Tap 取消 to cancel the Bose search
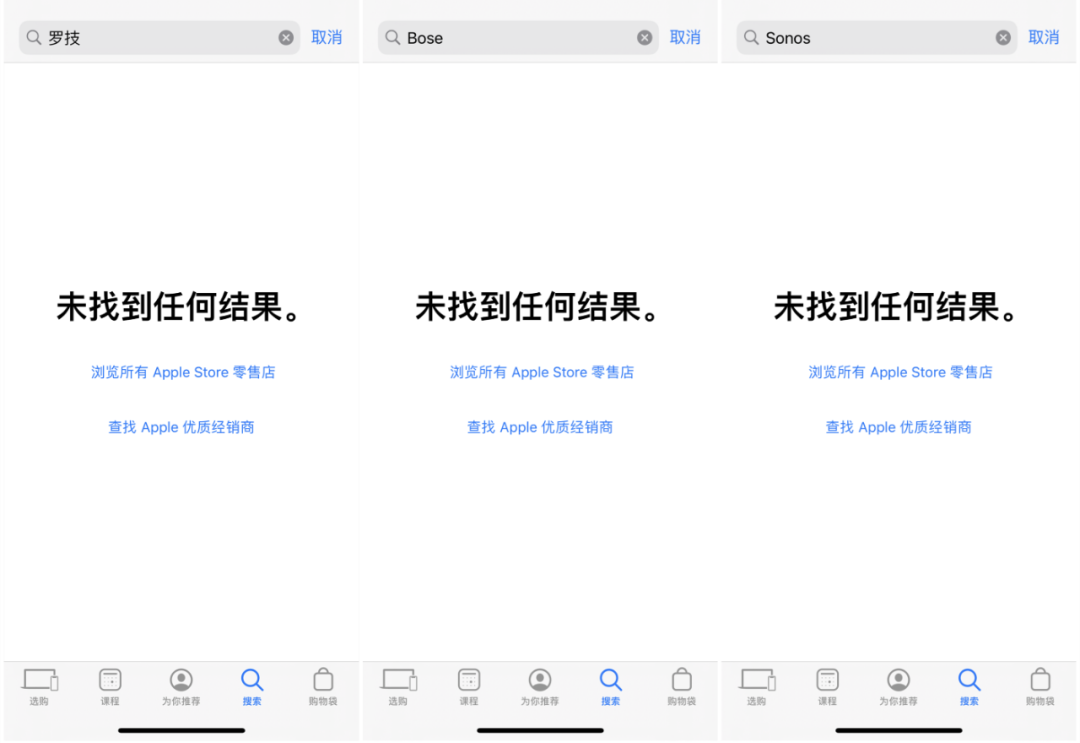 click(685, 37)
